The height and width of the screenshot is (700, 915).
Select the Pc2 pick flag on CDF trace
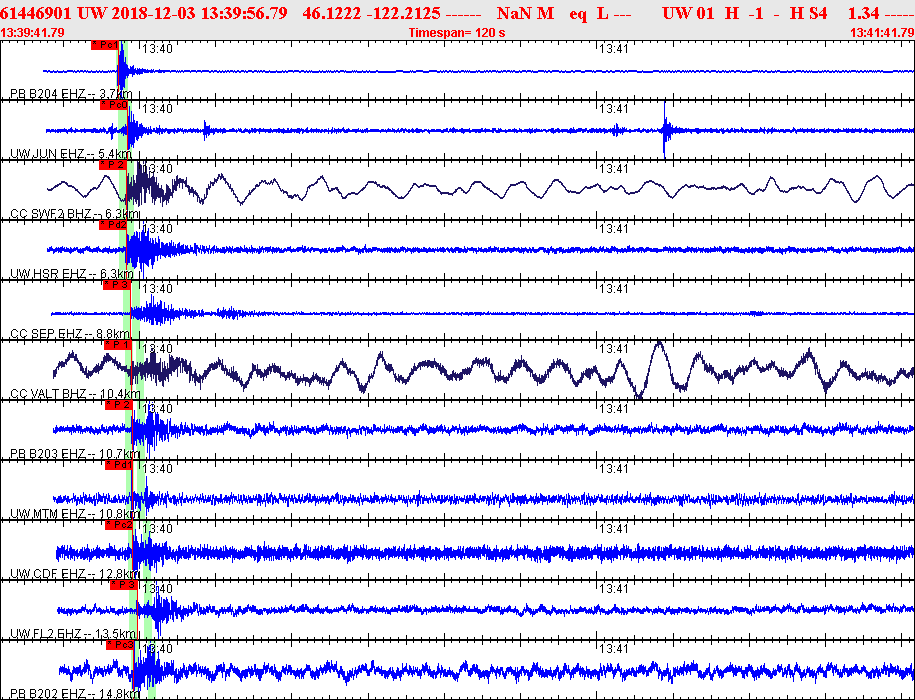pos(118,525)
